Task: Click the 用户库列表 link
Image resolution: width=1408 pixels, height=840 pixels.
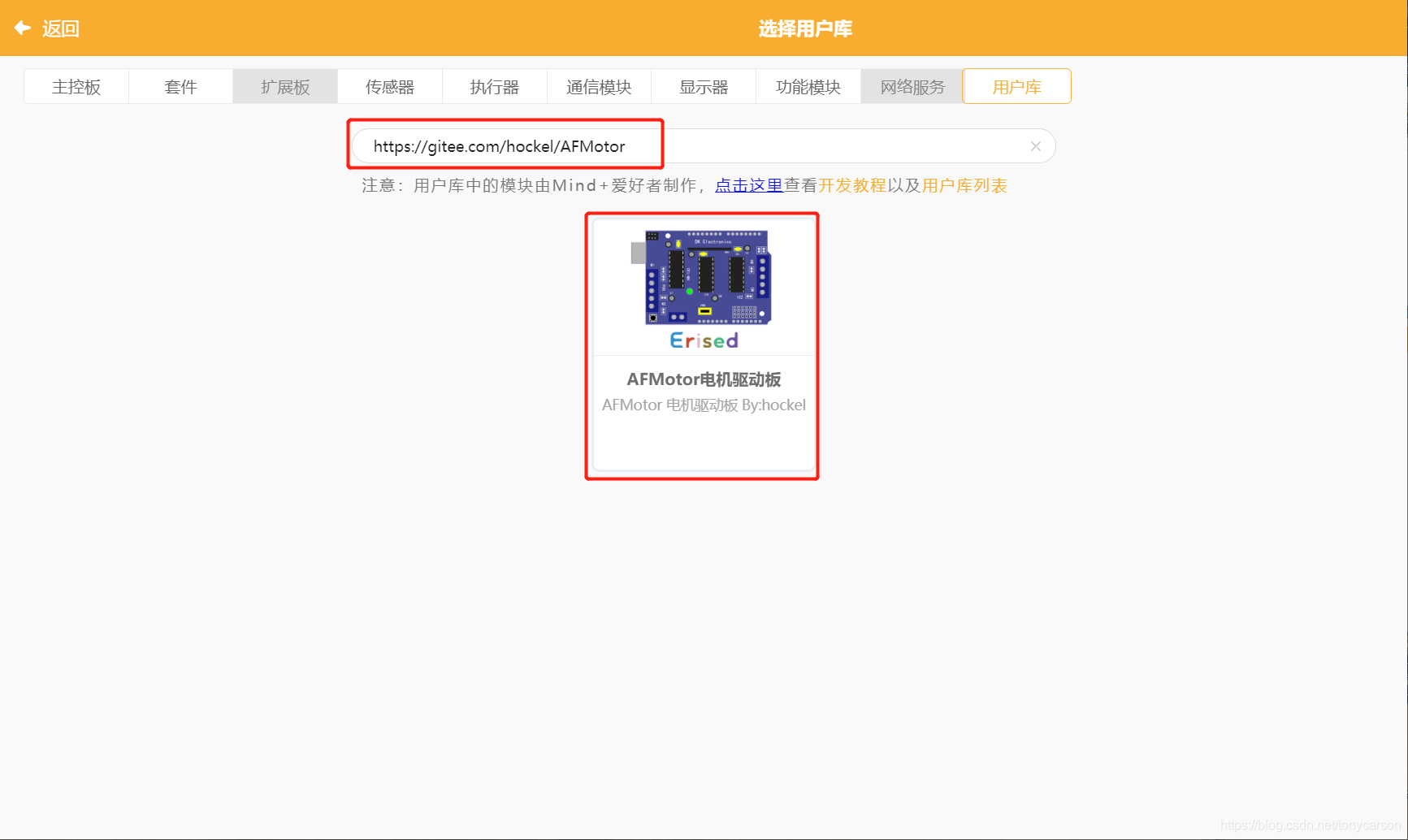Action: [x=964, y=185]
